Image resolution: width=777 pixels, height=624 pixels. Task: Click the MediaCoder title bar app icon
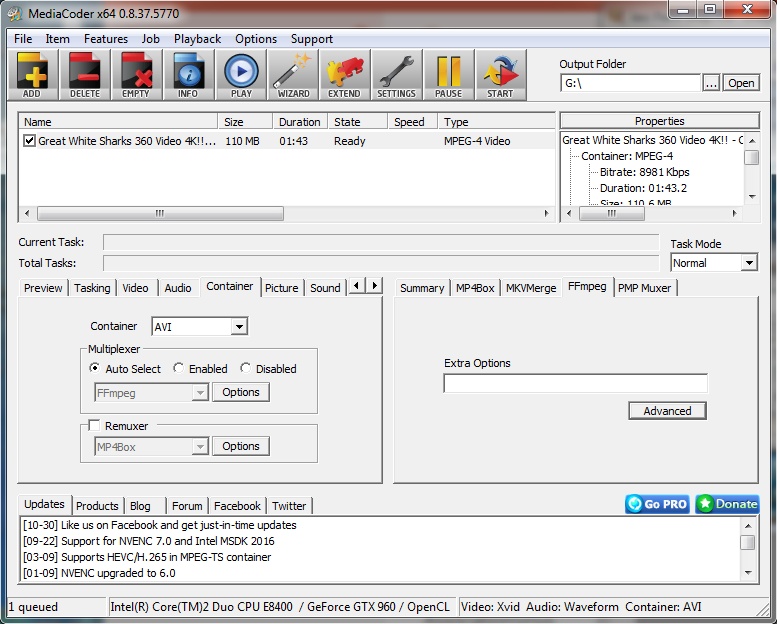coord(15,13)
